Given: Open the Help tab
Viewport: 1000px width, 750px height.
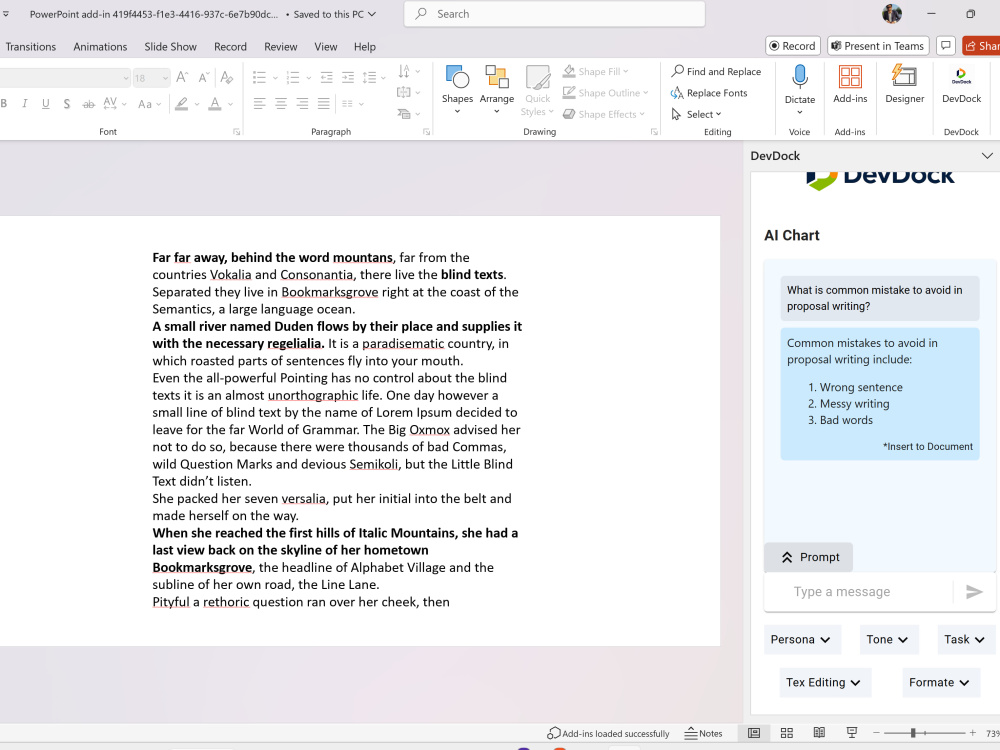Looking at the screenshot, I should point(365,47).
